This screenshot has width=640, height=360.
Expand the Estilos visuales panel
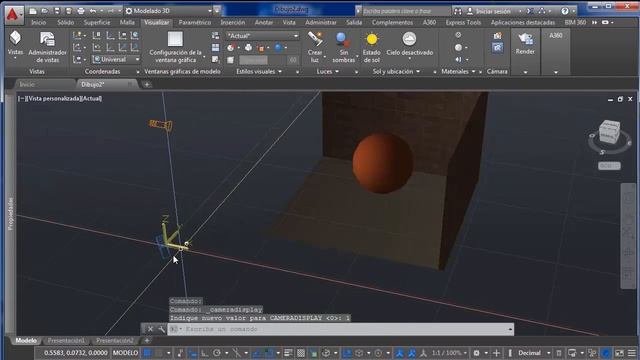click(x=259, y=71)
